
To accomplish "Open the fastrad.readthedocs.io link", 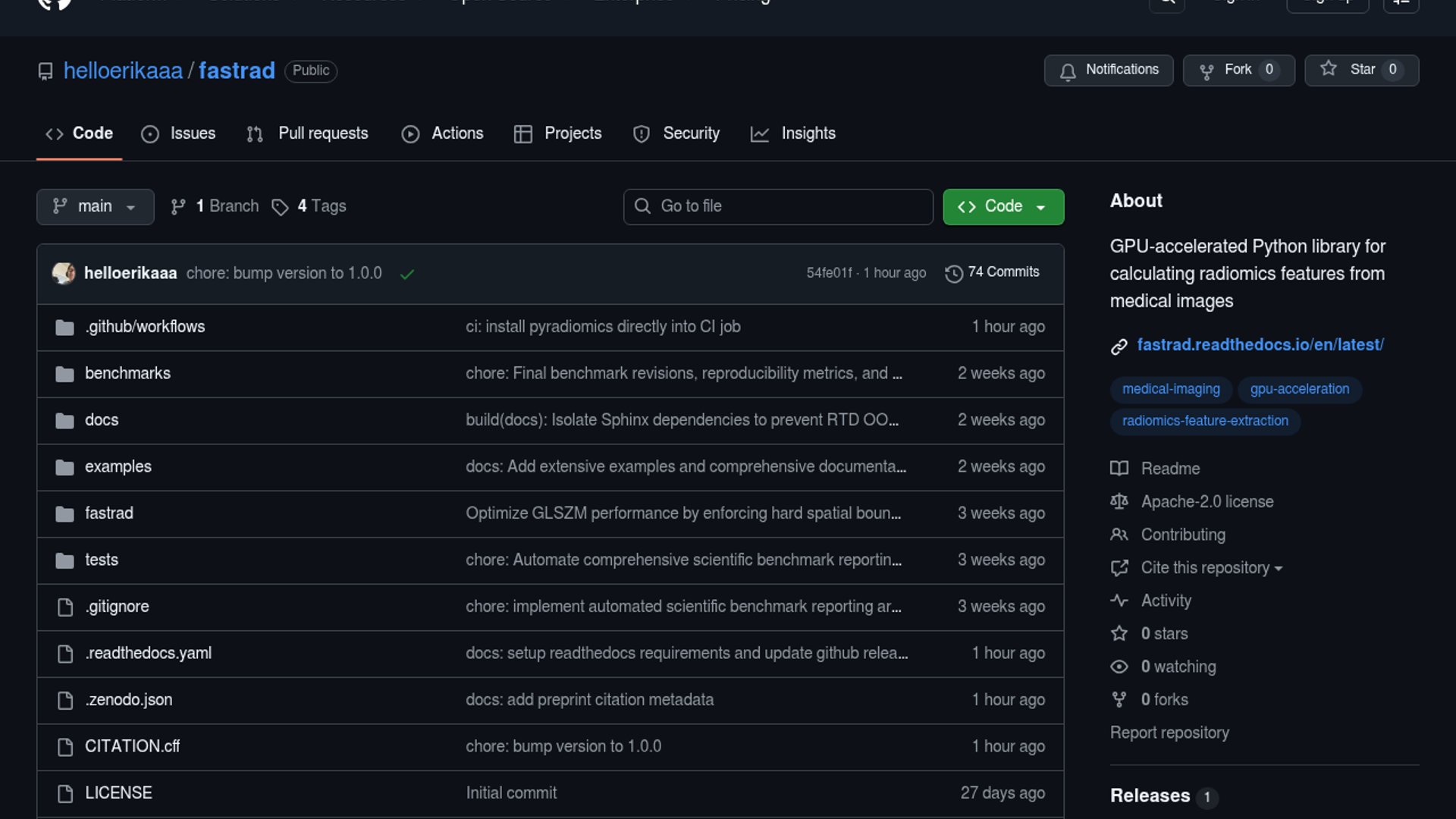I will coord(1260,345).
